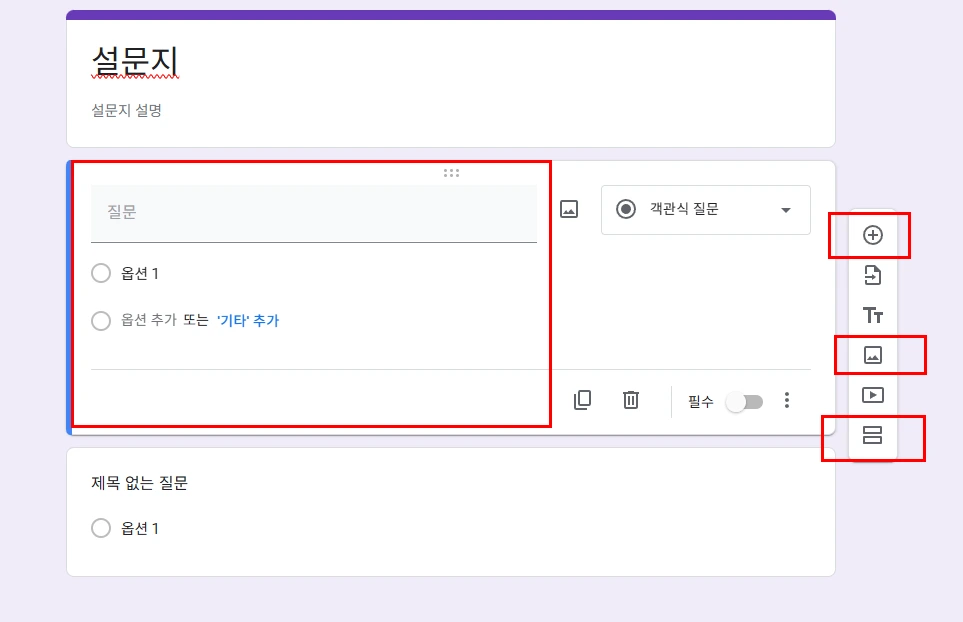Select the 옵션 1 radio button in the active question
Viewport: 963px width, 622px height.
click(101, 273)
